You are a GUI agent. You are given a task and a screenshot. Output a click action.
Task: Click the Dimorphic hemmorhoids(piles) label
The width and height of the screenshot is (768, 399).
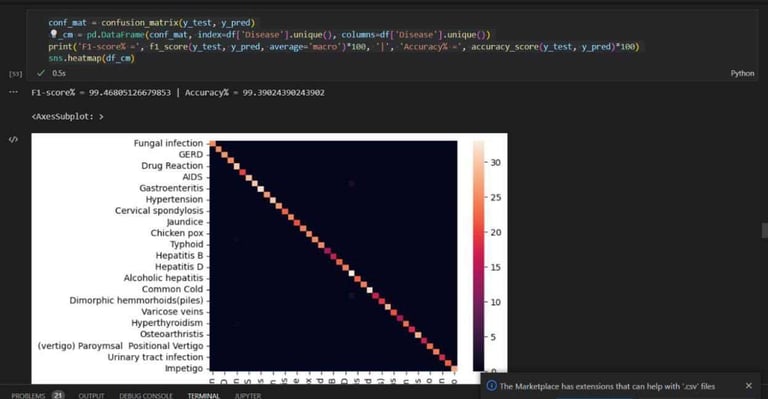coord(136,300)
